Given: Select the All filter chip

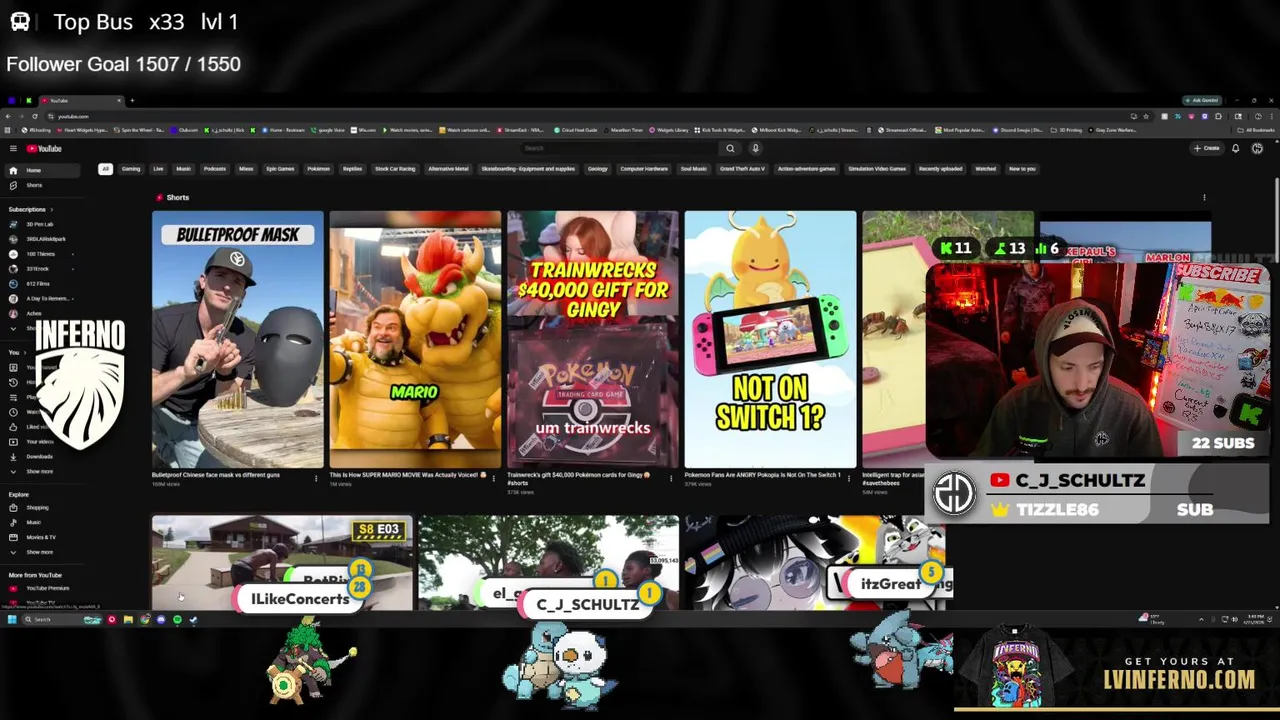Looking at the screenshot, I should [x=105, y=169].
